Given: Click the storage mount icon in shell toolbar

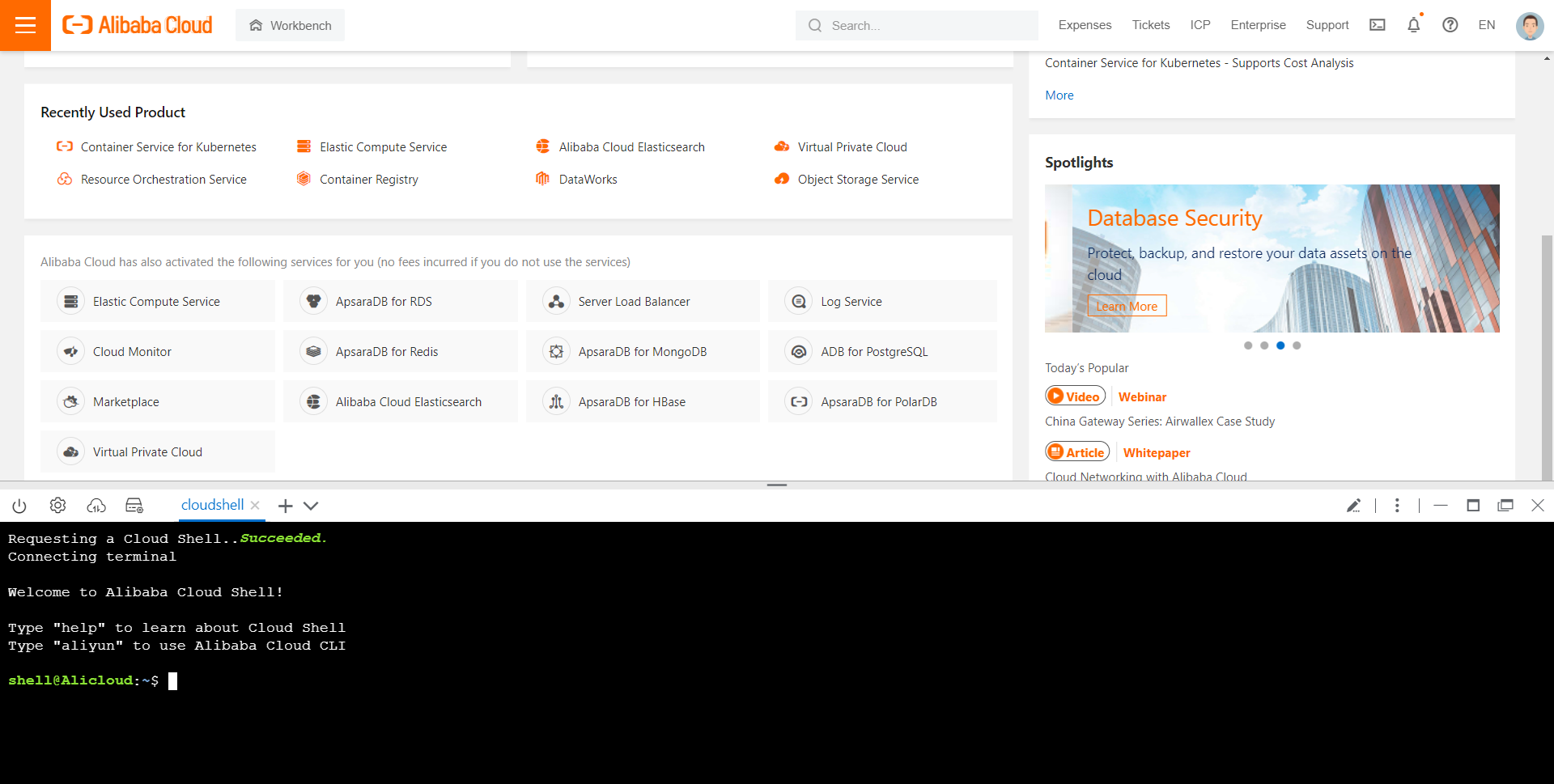Looking at the screenshot, I should point(134,506).
